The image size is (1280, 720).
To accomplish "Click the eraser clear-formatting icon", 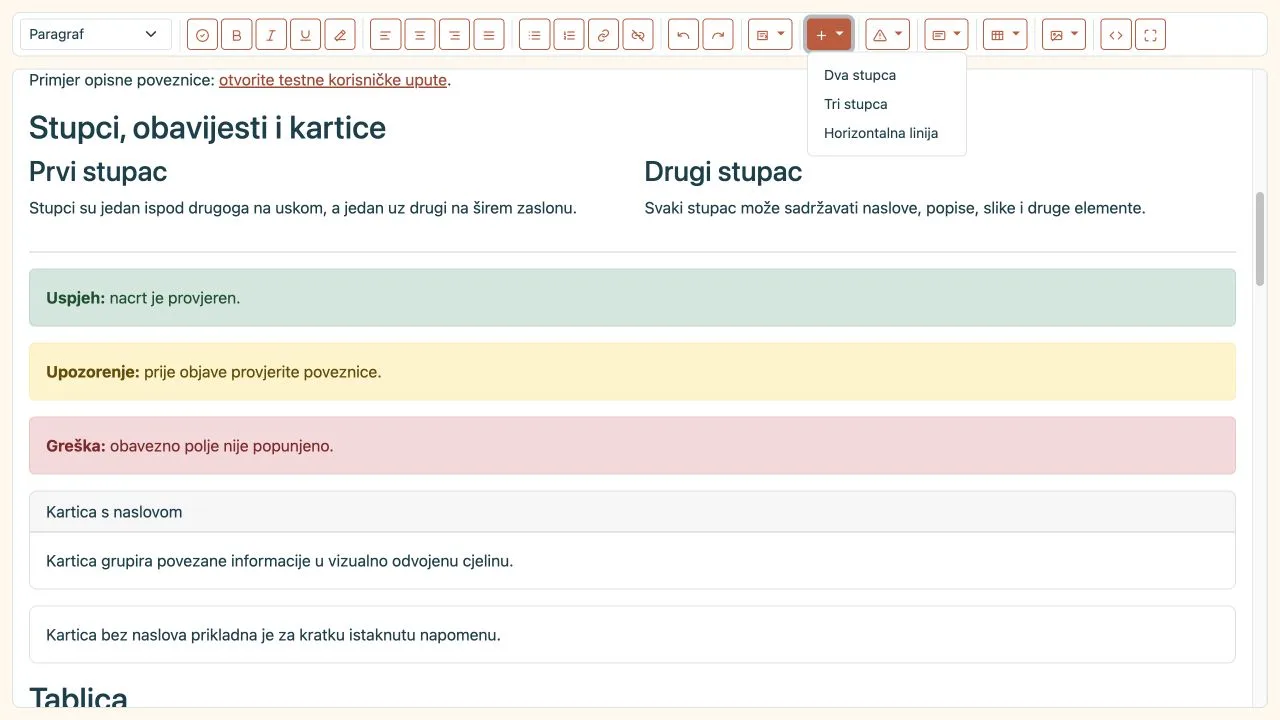I will [340, 35].
